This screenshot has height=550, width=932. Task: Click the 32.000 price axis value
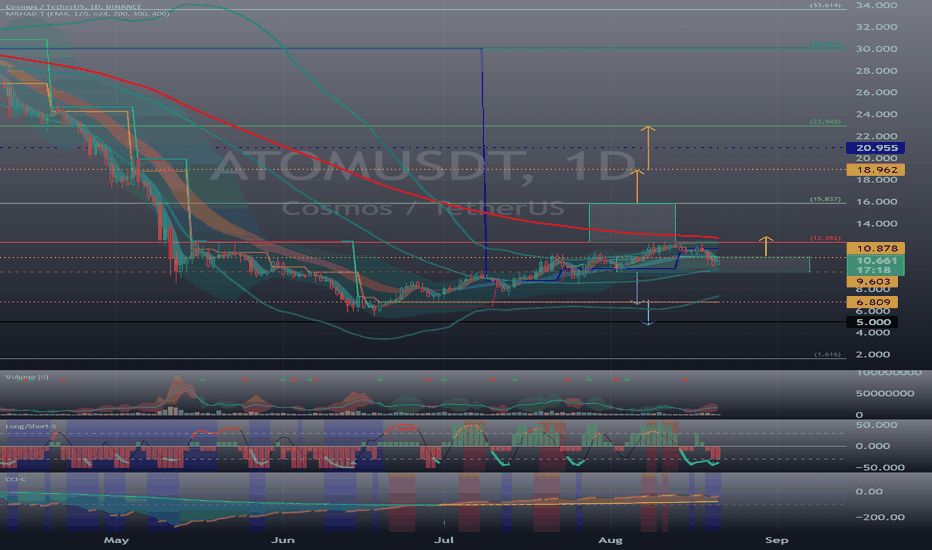876,27
